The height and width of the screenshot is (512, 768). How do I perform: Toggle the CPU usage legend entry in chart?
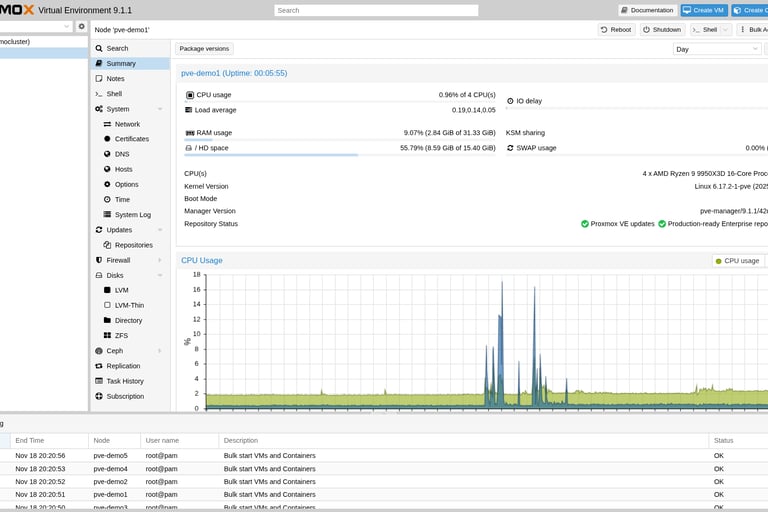[x=737, y=261]
